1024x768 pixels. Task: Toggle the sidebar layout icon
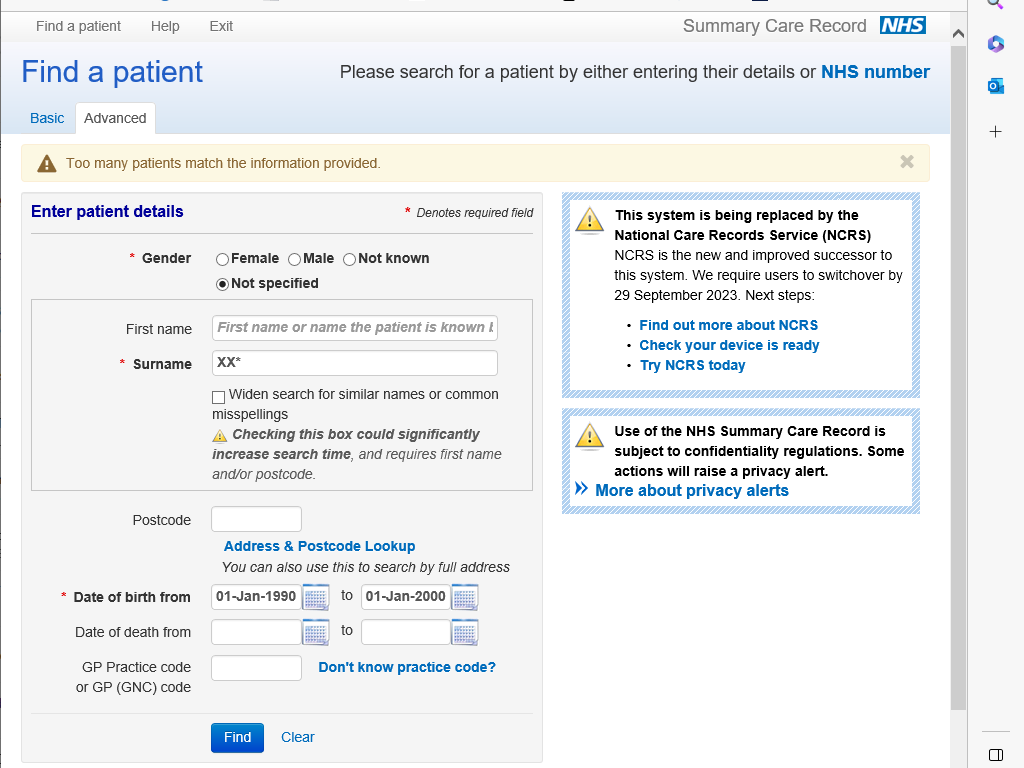(995, 755)
